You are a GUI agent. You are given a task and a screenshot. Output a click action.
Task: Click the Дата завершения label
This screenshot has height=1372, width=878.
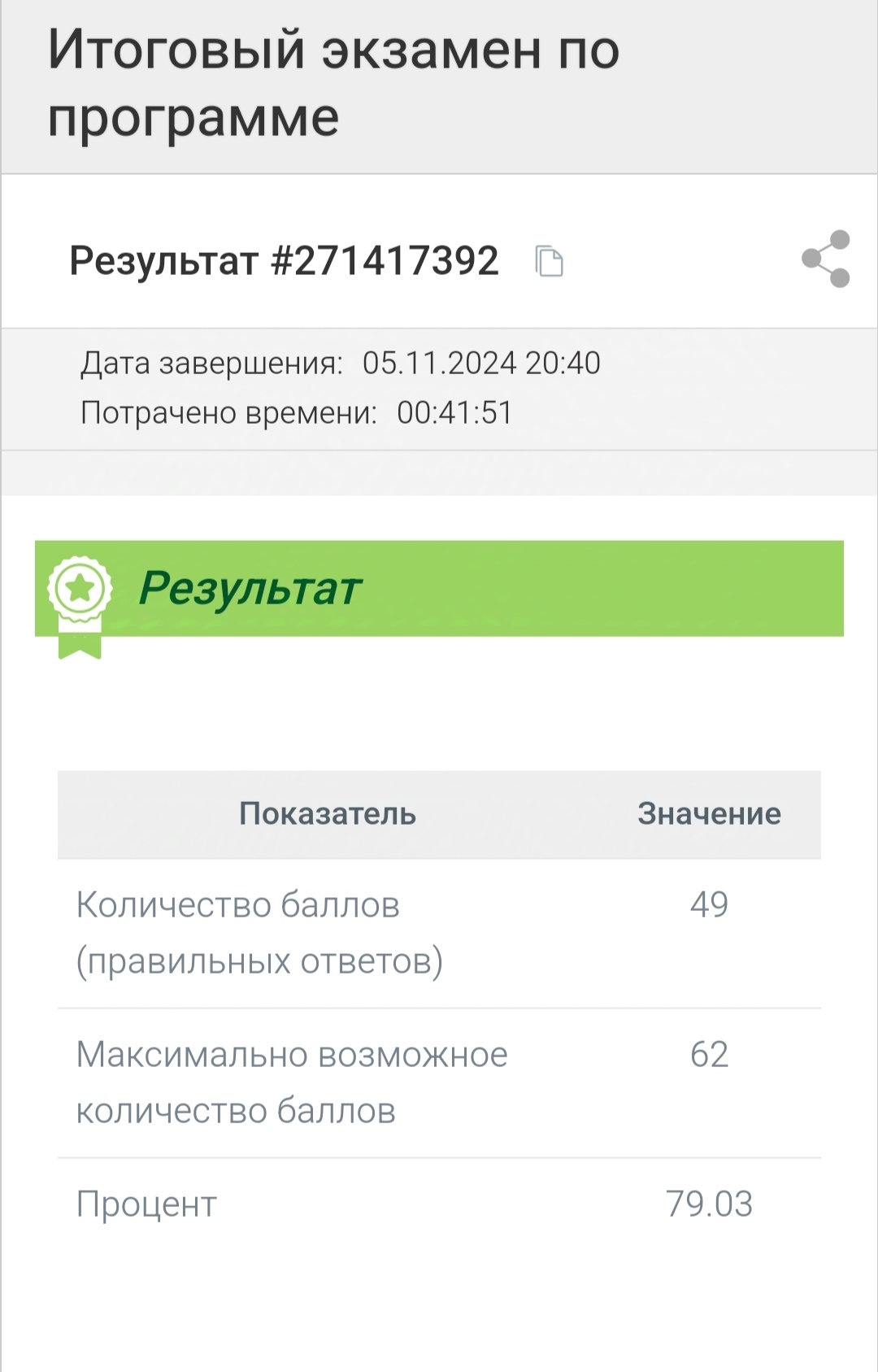pyautogui.click(x=211, y=363)
